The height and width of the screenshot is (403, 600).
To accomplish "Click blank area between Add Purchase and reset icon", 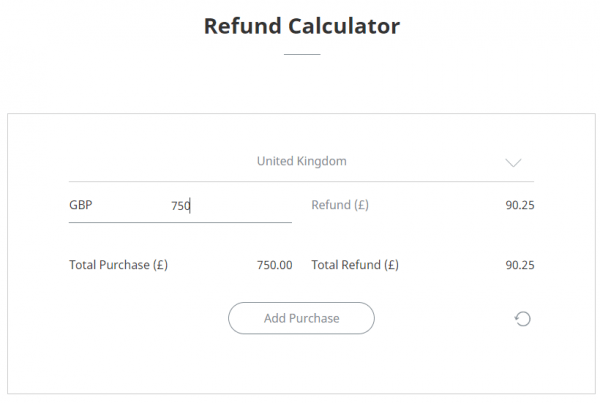I will pyautogui.click(x=445, y=319).
